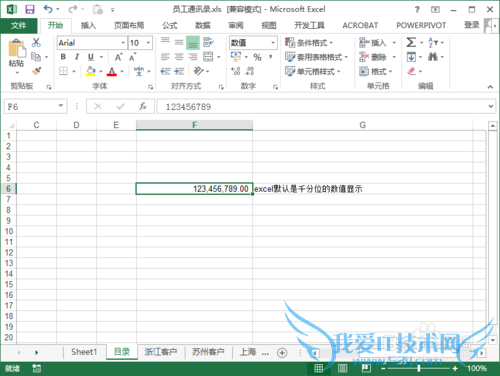This screenshot has width=500, height=376.
Task: Click the Wrap Text icon
Action: pyautogui.click(x=208, y=42)
